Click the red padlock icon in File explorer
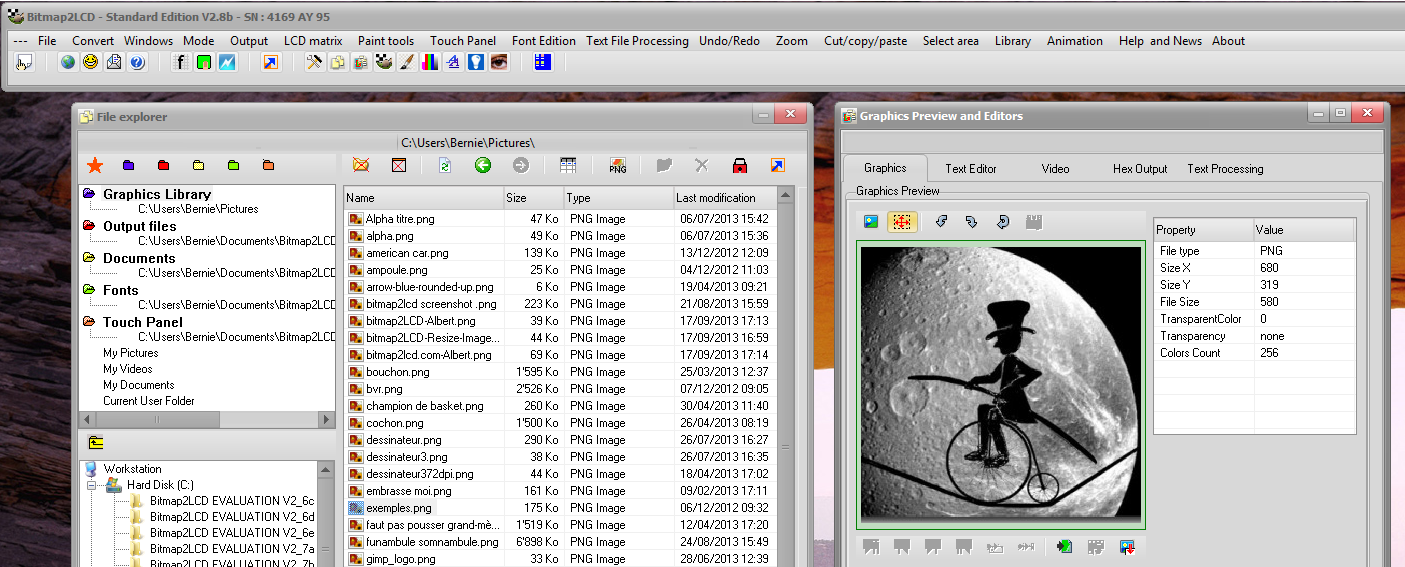This screenshot has height=567, width=1405. point(740,165)
